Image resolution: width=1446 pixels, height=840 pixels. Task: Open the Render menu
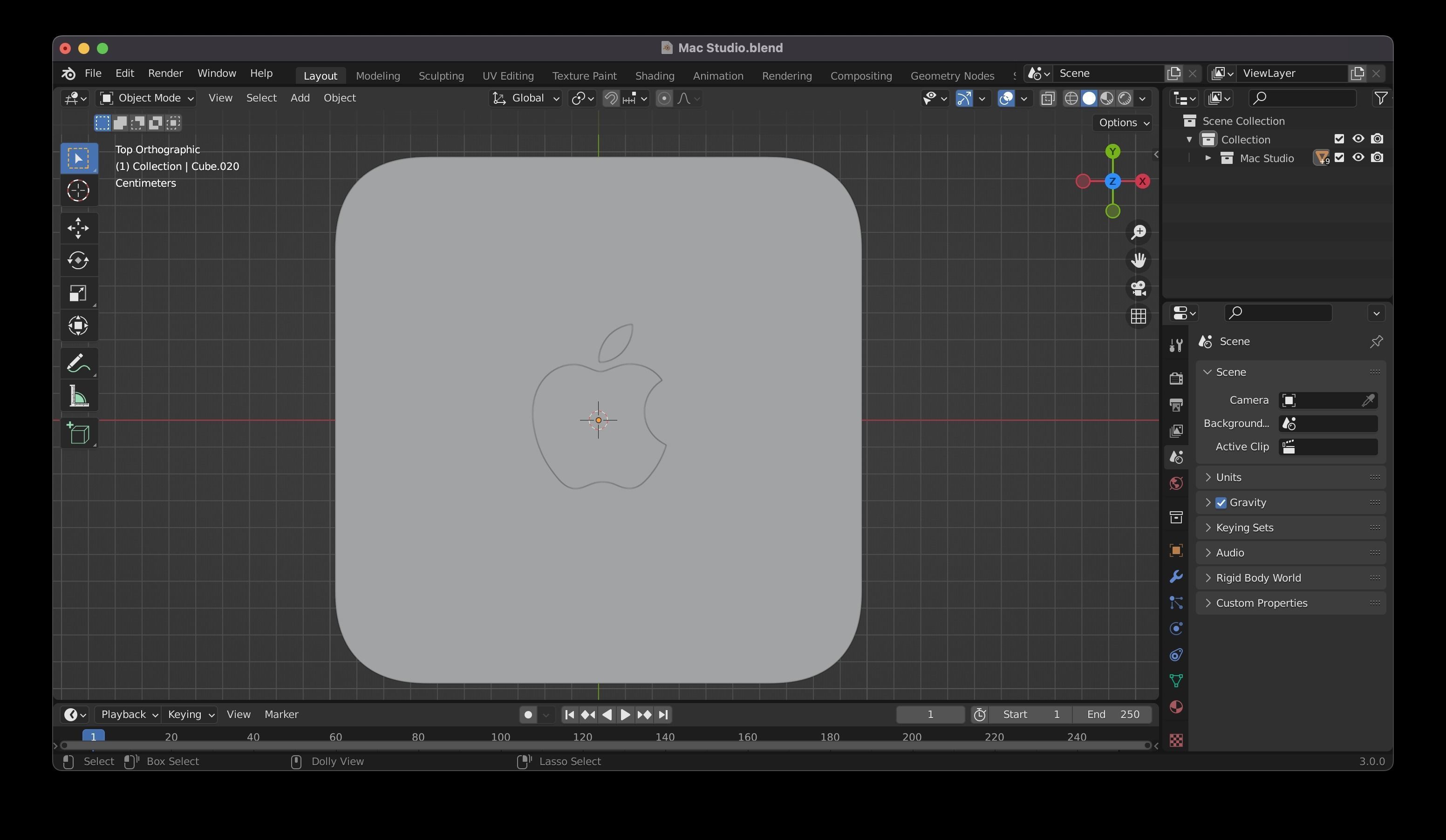click(x=165, y=74)
